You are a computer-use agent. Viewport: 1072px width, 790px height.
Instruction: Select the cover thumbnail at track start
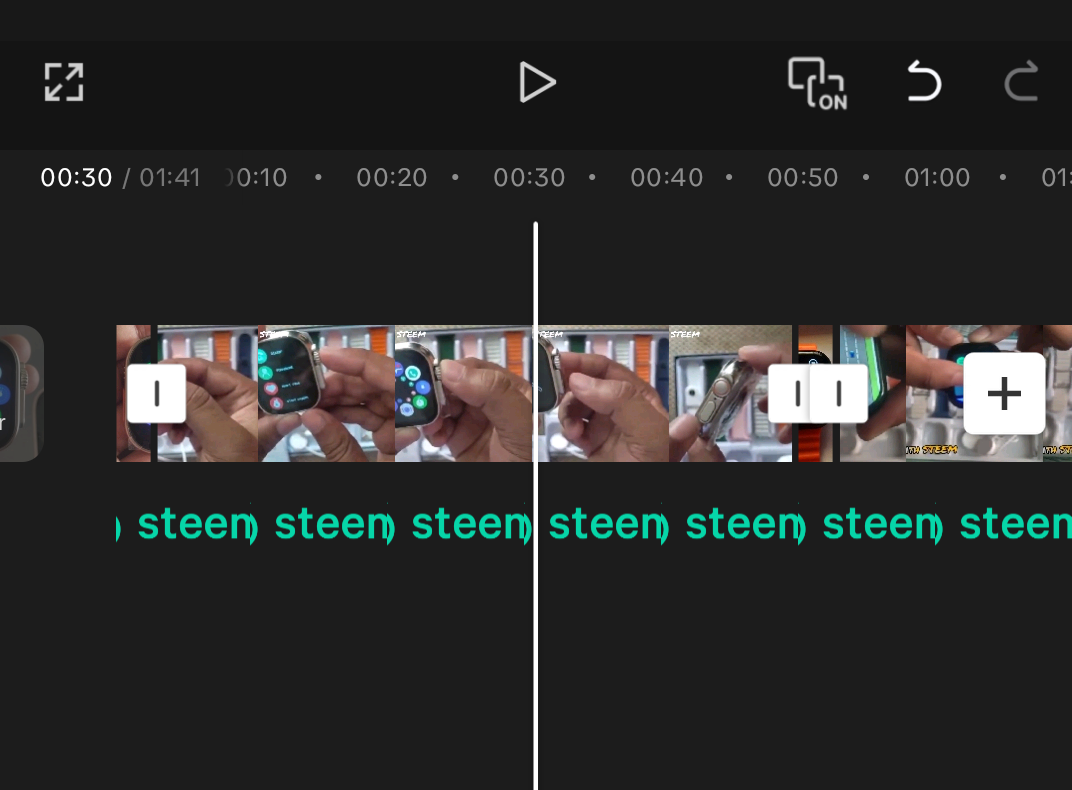click(x=21, y=393)
